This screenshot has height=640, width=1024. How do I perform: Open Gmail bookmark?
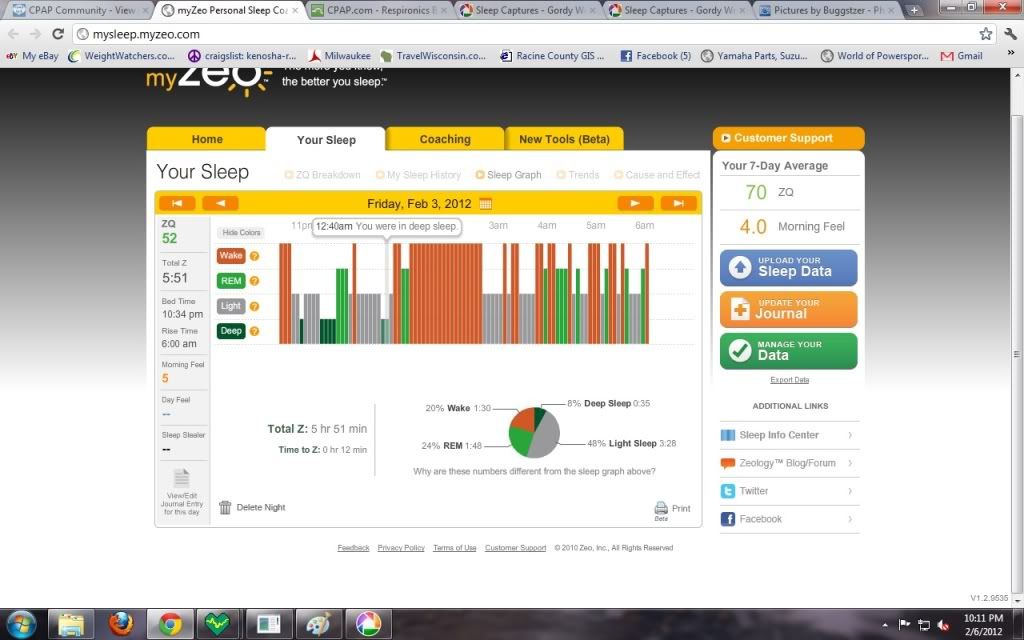pyautogui.click(x=961, y=56)
